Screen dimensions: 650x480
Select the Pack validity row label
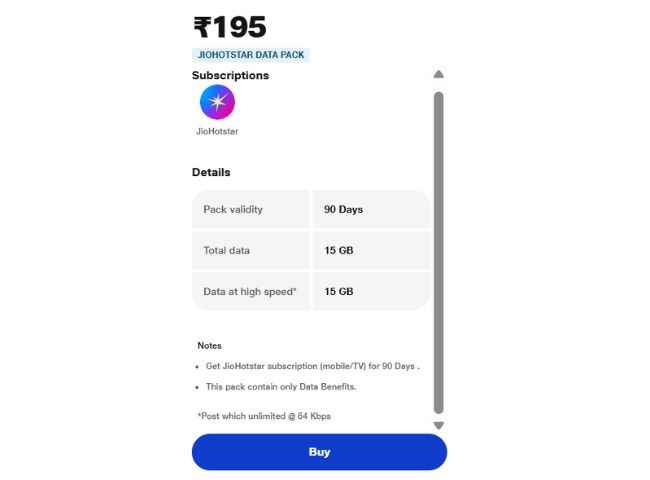pos(233,209)
